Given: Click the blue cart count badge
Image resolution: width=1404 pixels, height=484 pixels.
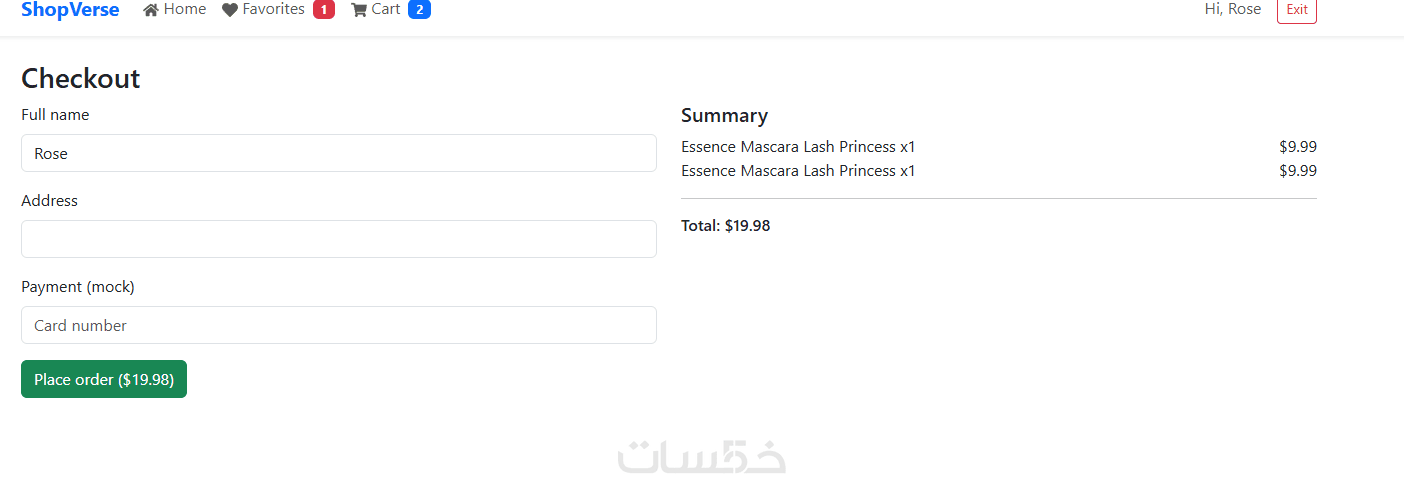Looking at the screenshot, I should point(419,10).
